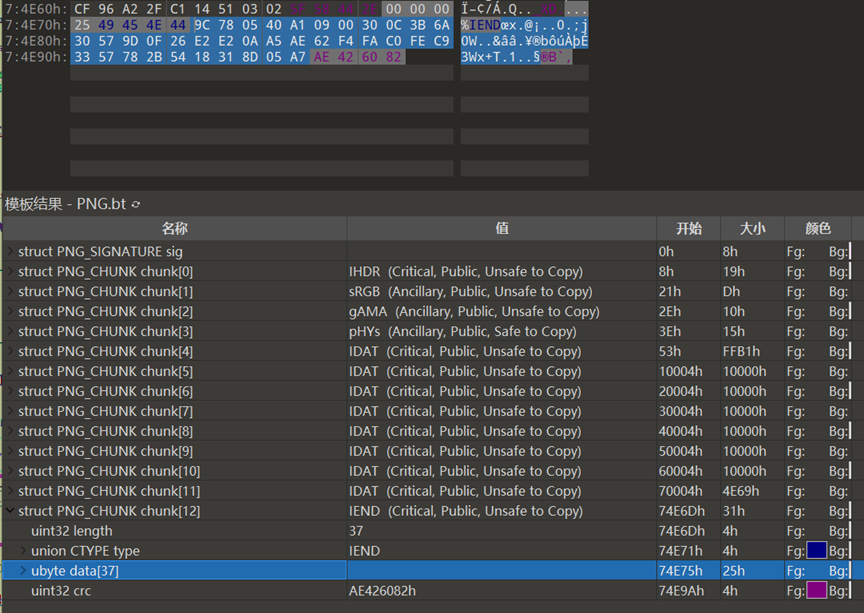Click the length value 37

pyautogui.click(x=356, y=531)
